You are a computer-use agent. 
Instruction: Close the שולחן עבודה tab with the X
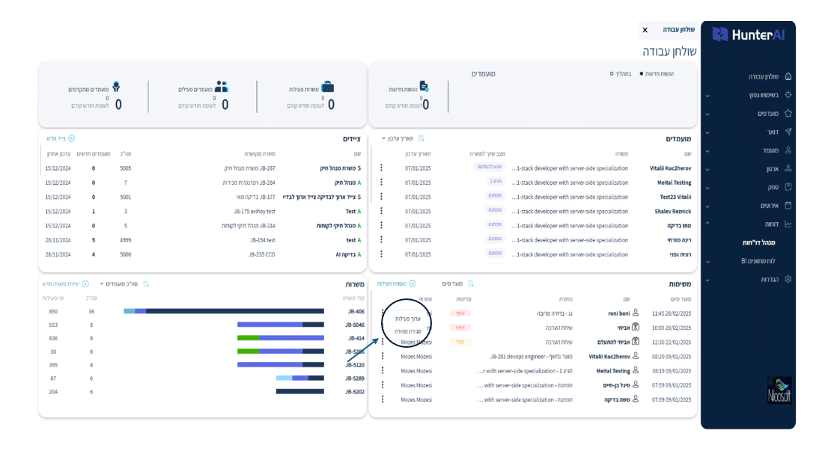pyautogui.click(x=645, y=30)
